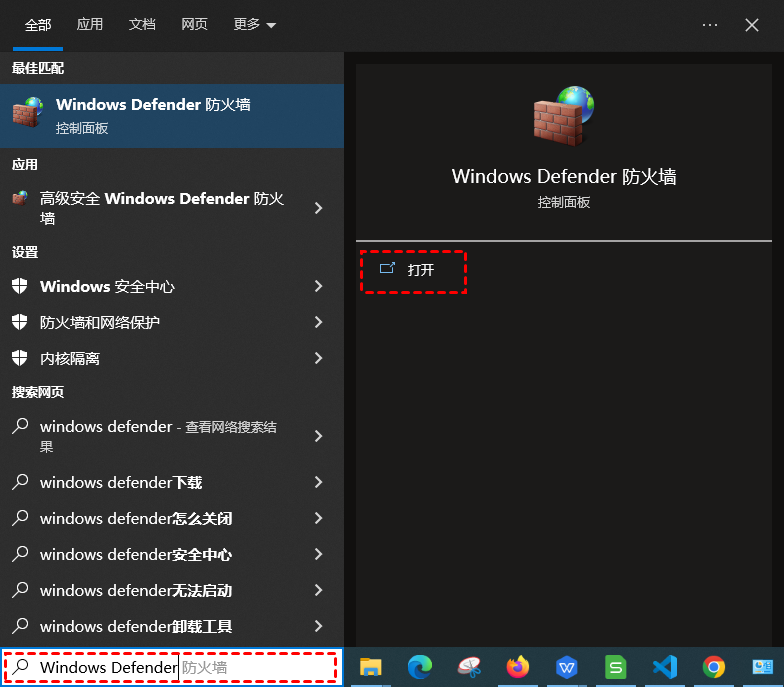Viewport: 784px width, 687px height.
Task: Expand arrow for windows defender下载
Action: (318, 482)
